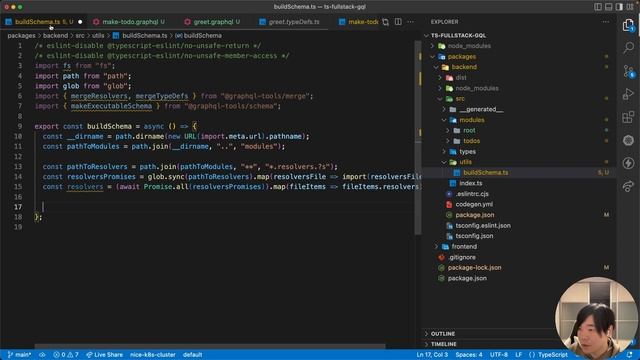The height and width of the screenshot is (360, 640).
Task: Collapse the TS-FULLSTACK-GQL root section
Action: pyautogui.click(x=458, y=36)
